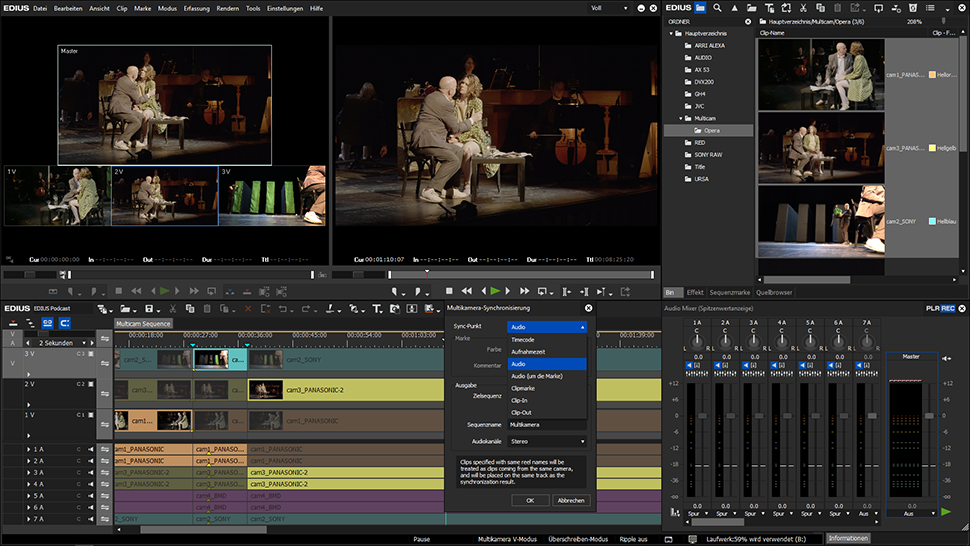Open the Spur dropdown under mixer channel 1A
This screenshot has height=546, width=970.
698,513
